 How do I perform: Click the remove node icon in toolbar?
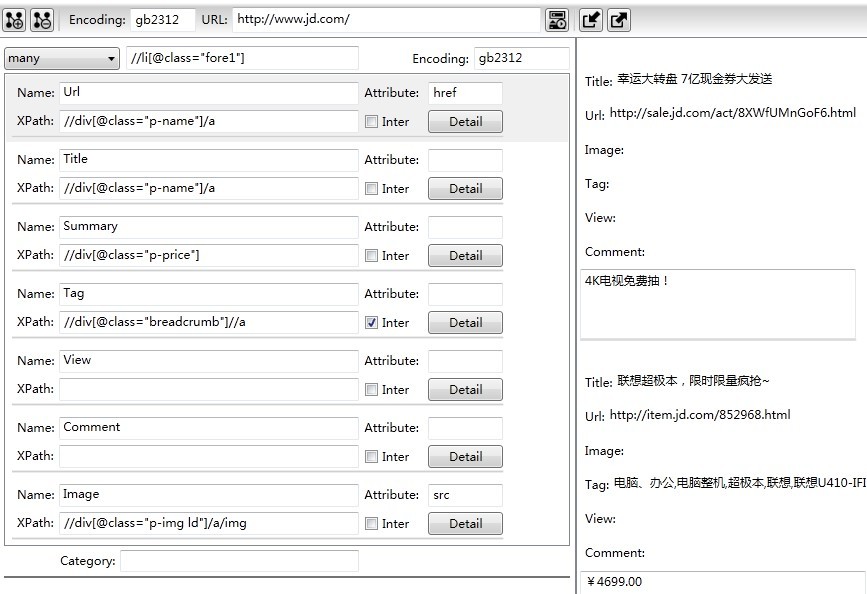(x=42, y=20)
